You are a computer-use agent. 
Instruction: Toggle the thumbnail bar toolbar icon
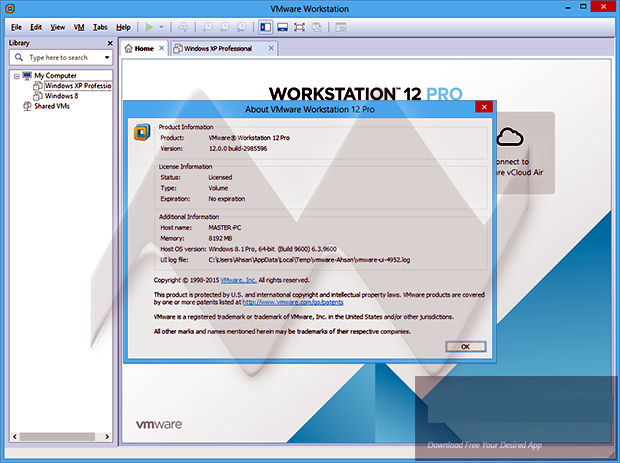282,27
